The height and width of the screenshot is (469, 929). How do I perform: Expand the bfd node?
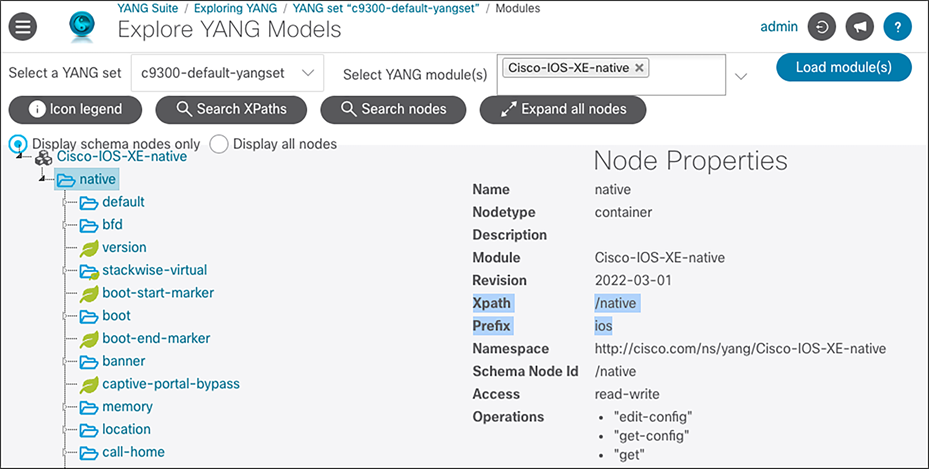point(65,225)
